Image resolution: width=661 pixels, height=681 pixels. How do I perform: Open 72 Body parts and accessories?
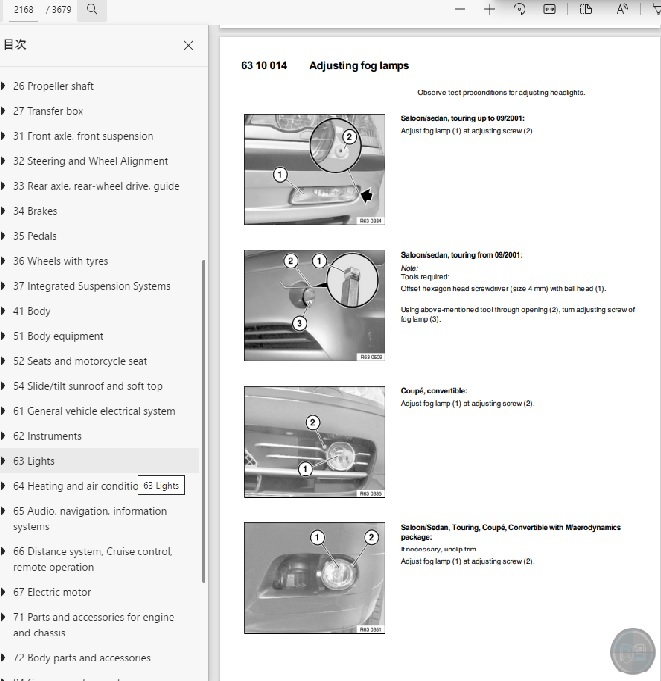pos(82,658)
